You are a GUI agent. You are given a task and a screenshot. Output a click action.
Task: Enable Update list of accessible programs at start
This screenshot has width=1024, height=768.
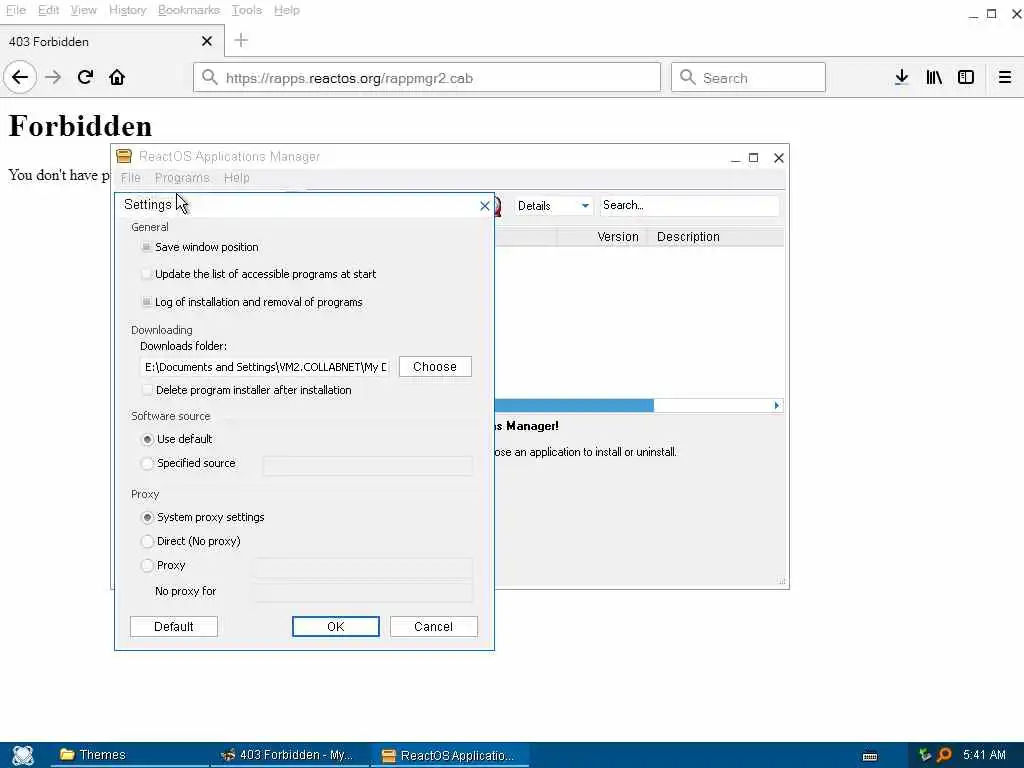tap(146, 274)
